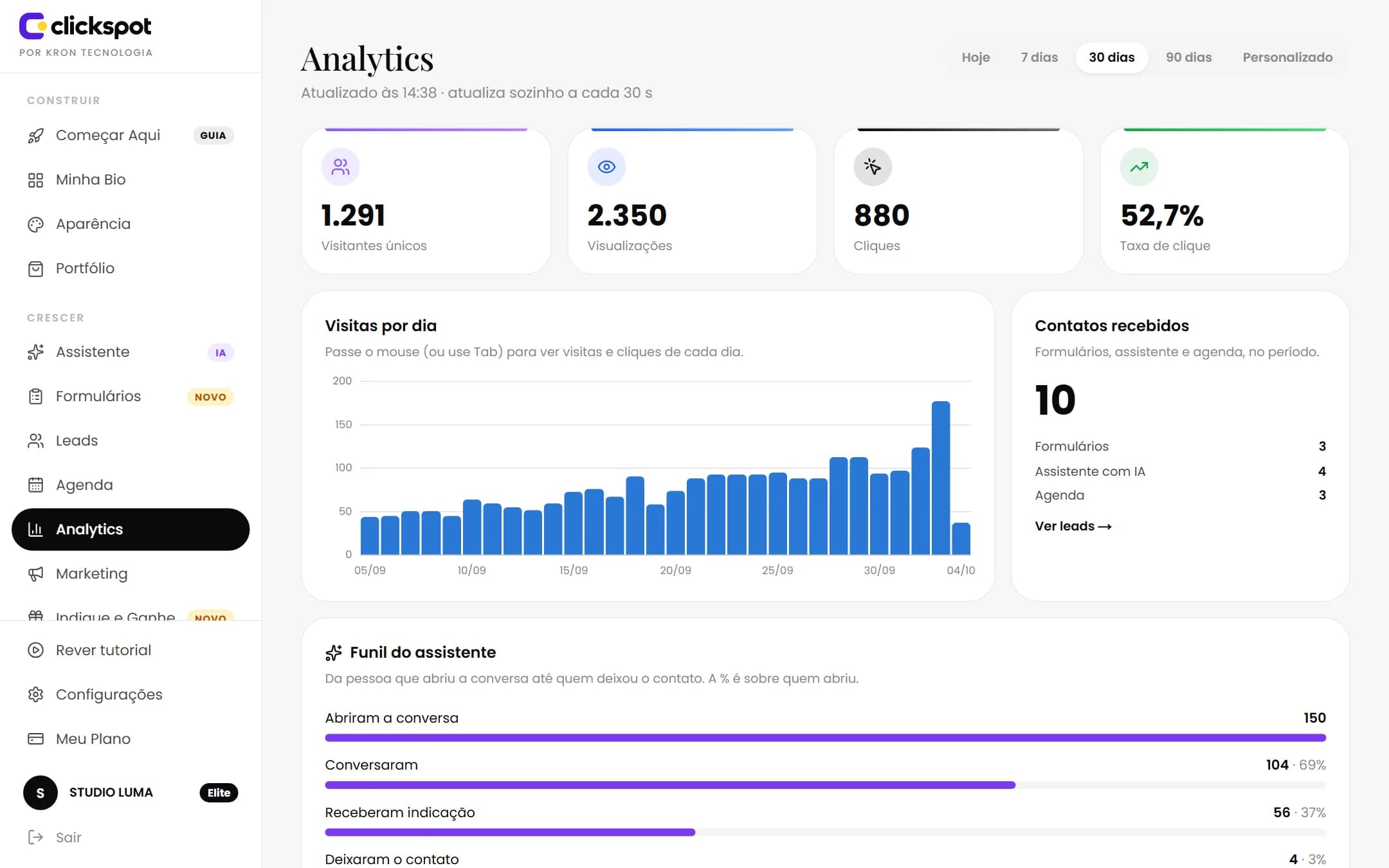Follow the Ver leads link
The height and width of the screenshot is (868, 1389).
click(x=1073, y=527)
